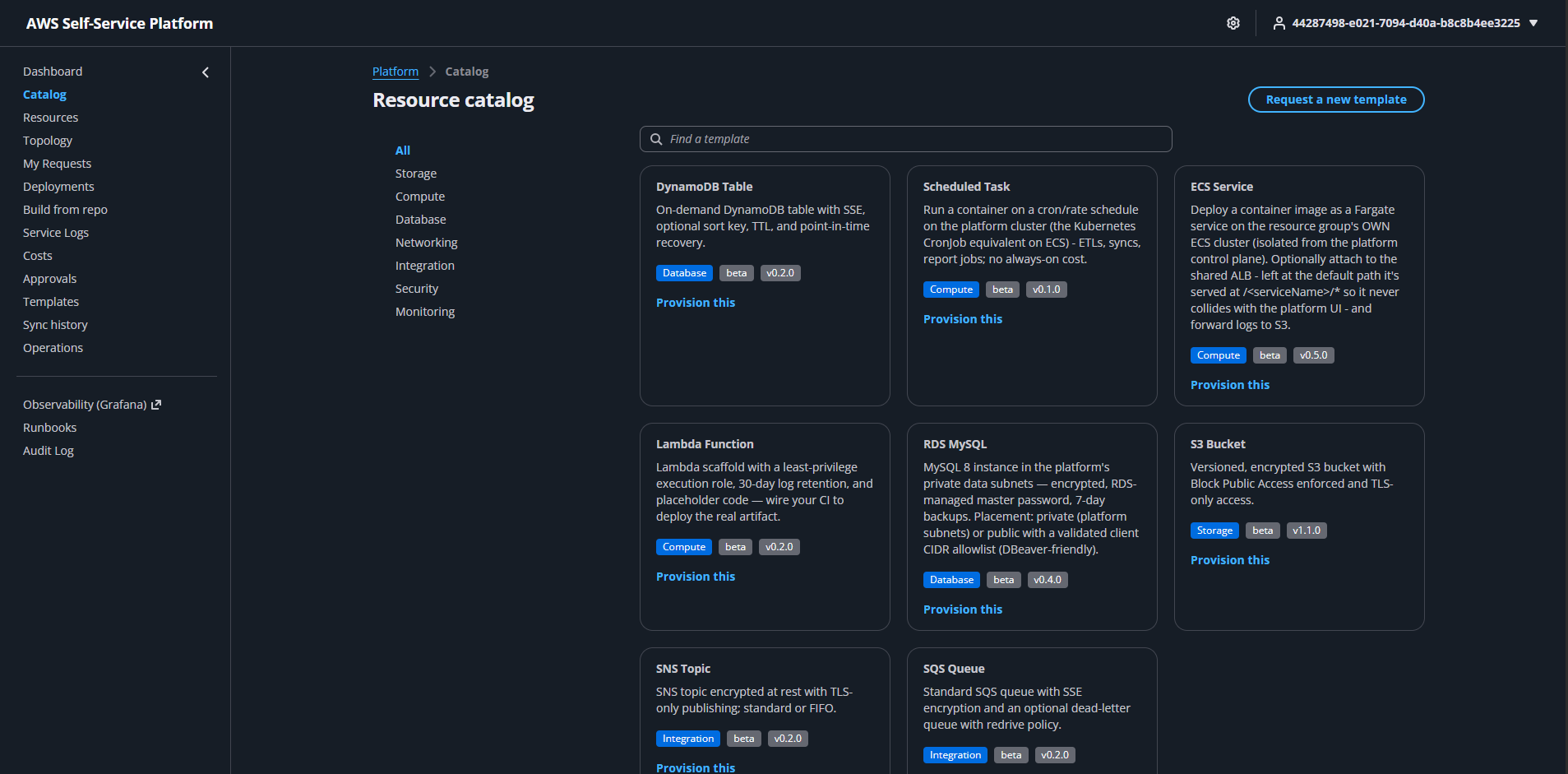Click the v0.4.0 badge on RDS MySQL
This screenshot has height=774, width=1568.
pos(1047,580)
